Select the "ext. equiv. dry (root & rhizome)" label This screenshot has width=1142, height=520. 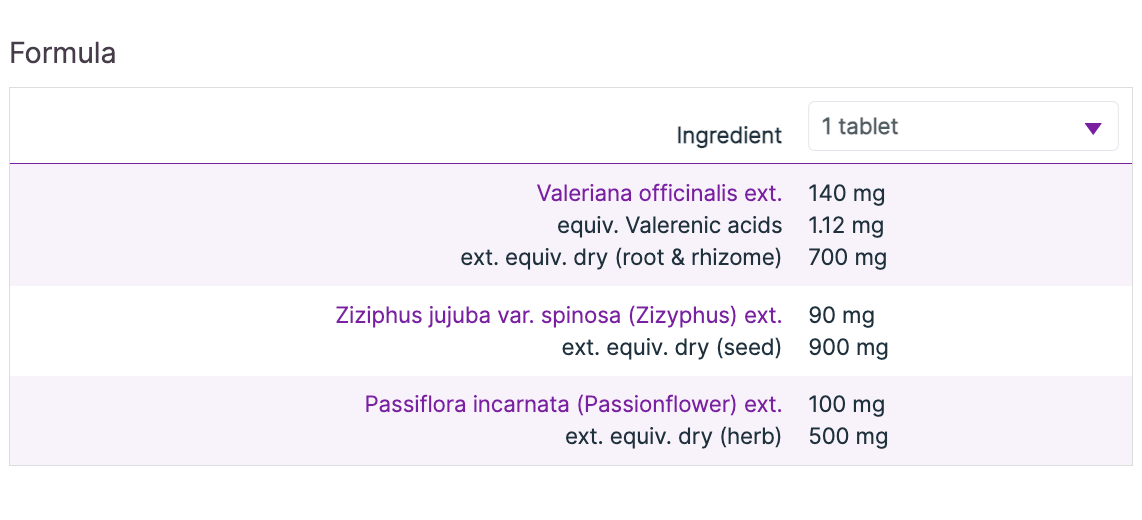pos(621,257)
